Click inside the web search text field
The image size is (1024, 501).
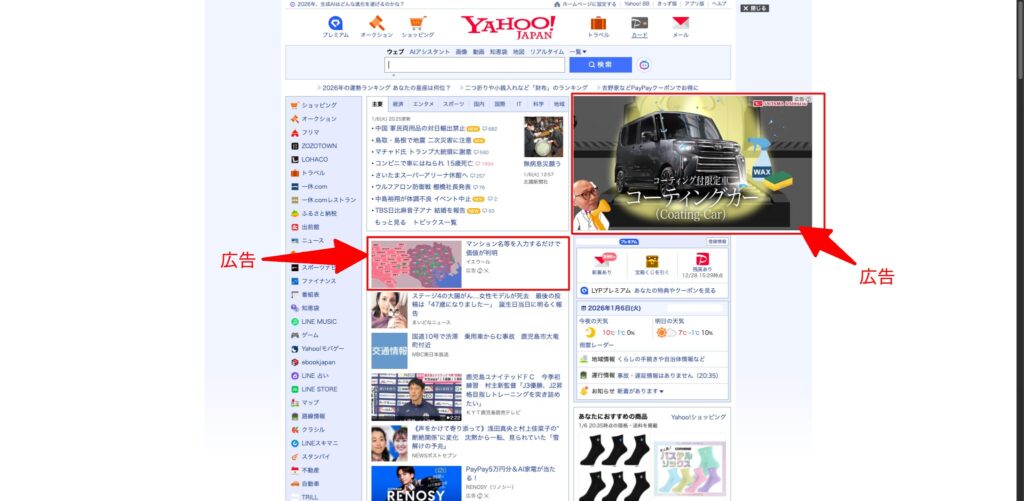point(474,65)
